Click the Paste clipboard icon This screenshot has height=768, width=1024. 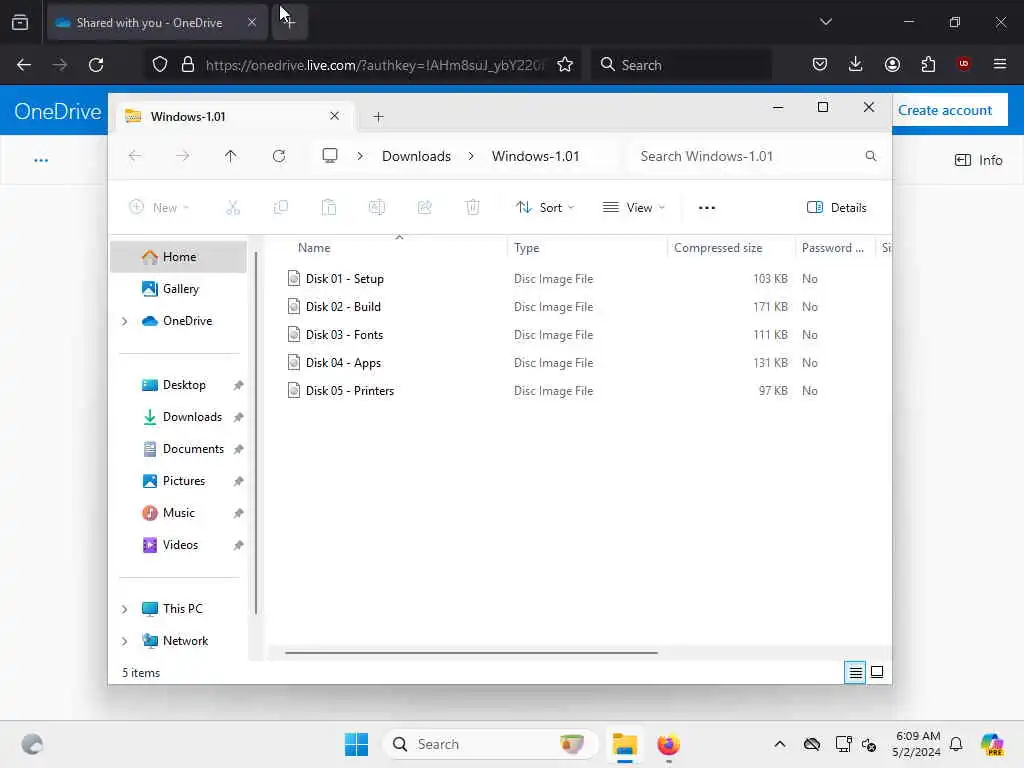click(x=328, y=208)
